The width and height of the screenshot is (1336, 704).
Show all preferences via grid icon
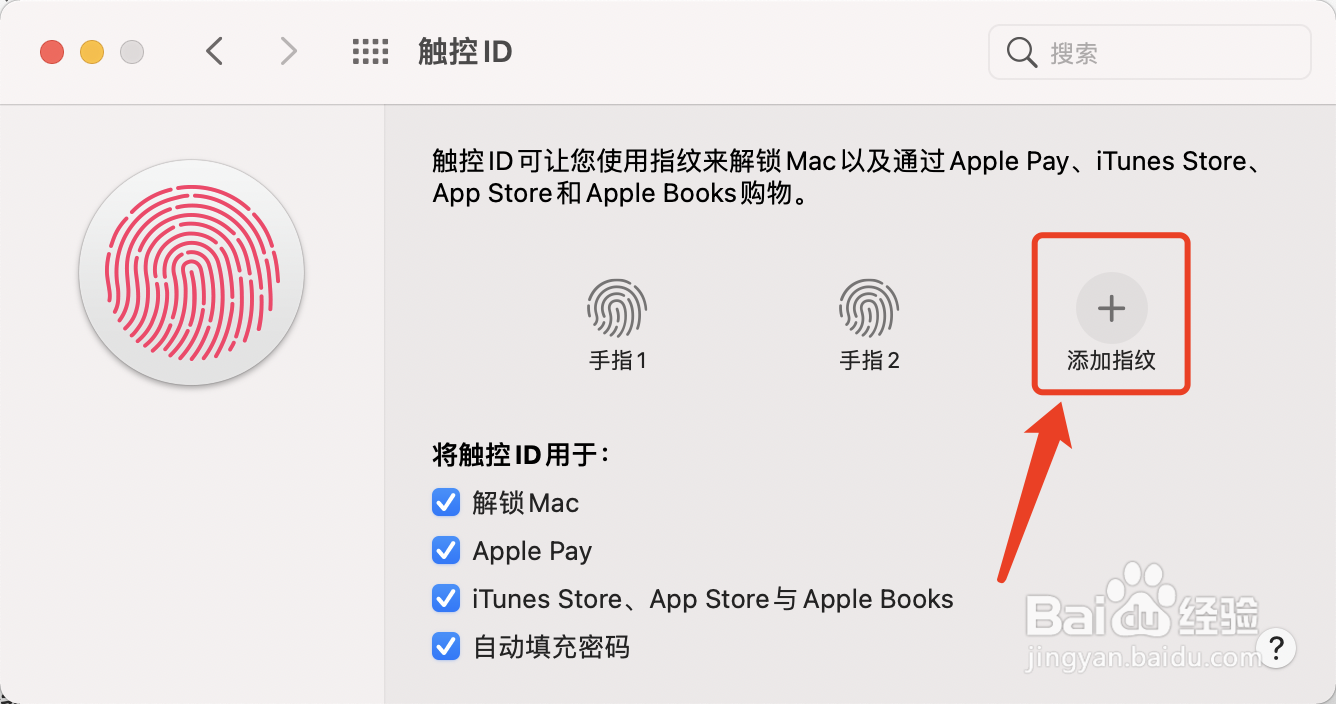coord(370,52)
